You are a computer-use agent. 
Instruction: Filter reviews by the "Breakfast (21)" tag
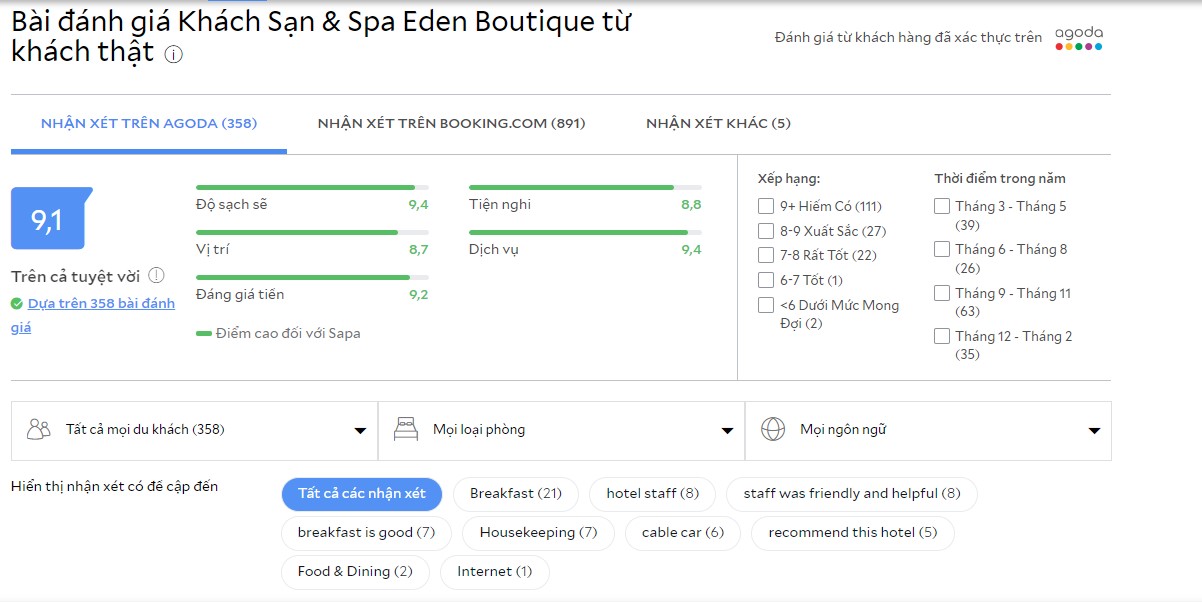[x=516, y=493]
